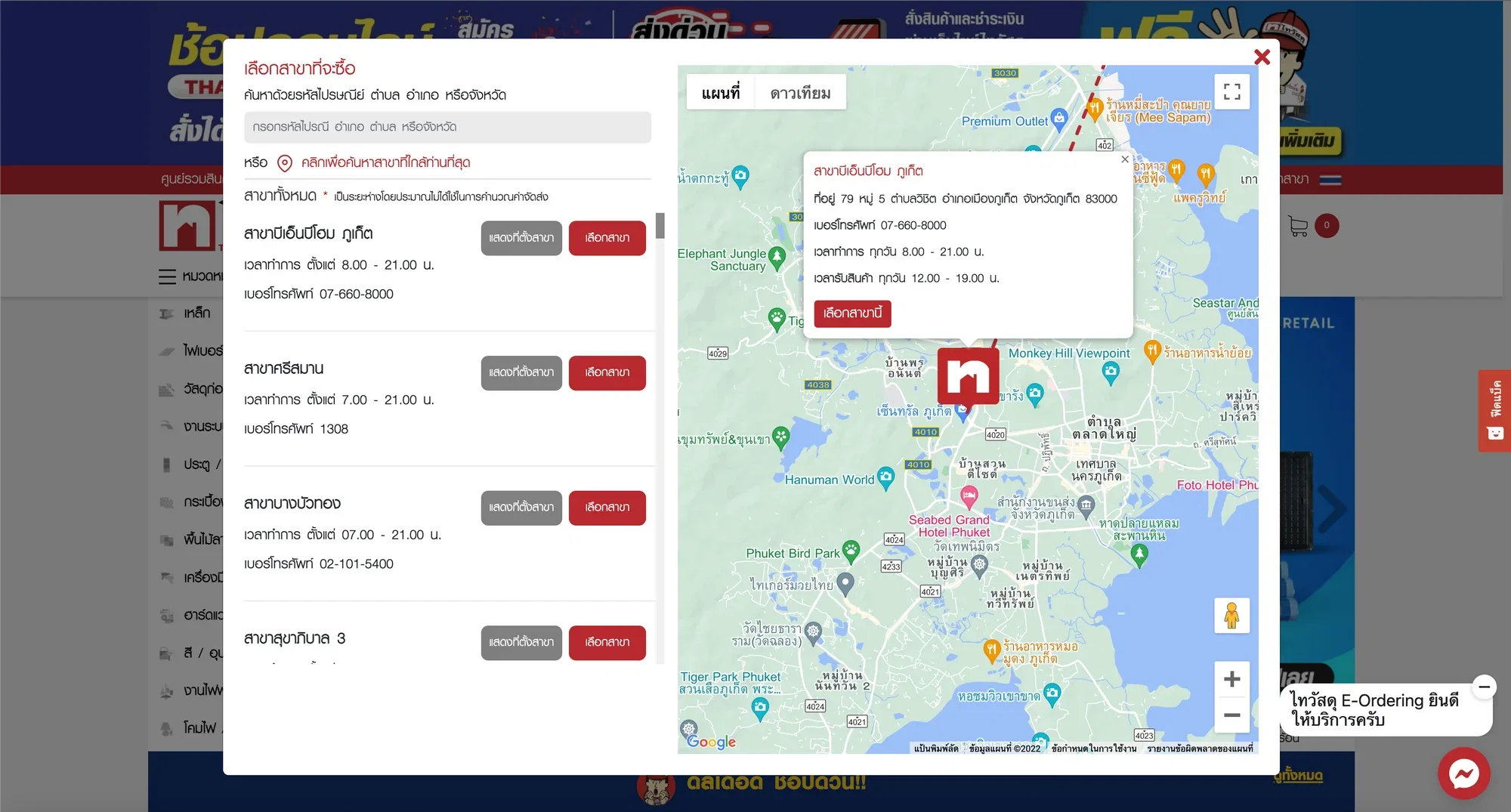Show location of สาขาศรีสมาน
1511x812 pixels.
(521, 373)
